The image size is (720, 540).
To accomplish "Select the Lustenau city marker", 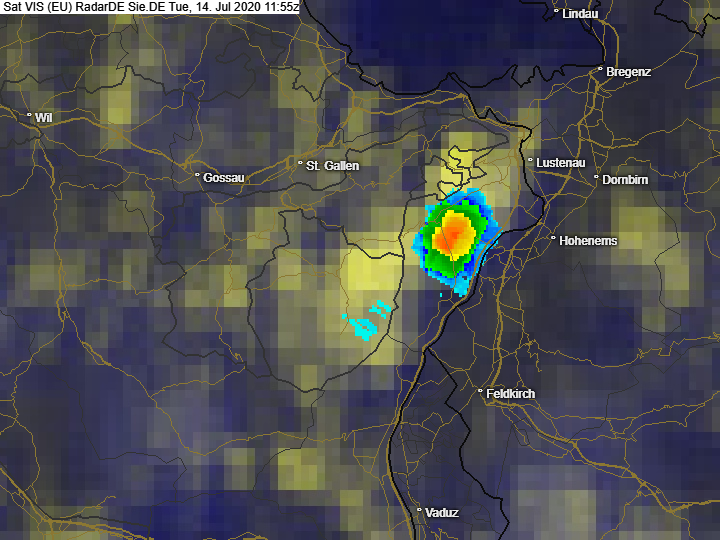I will [530, 160].
